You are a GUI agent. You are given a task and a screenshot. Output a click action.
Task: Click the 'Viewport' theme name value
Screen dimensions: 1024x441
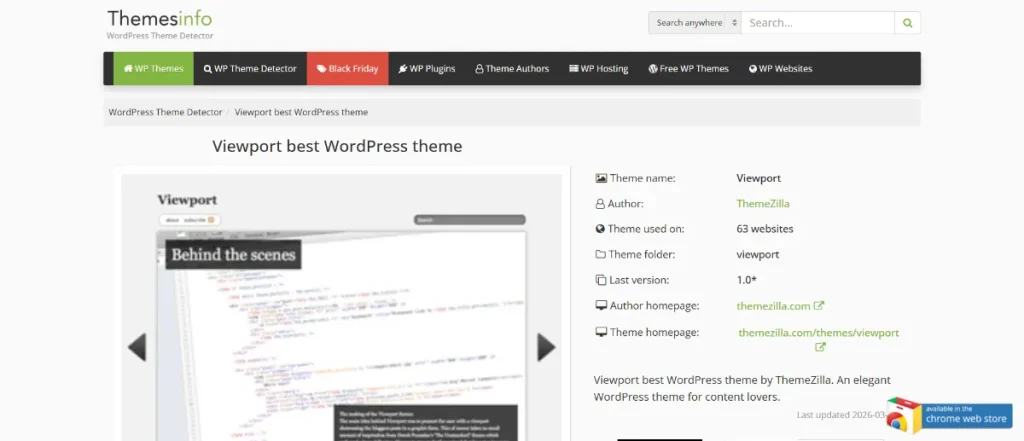pos(758,178)
